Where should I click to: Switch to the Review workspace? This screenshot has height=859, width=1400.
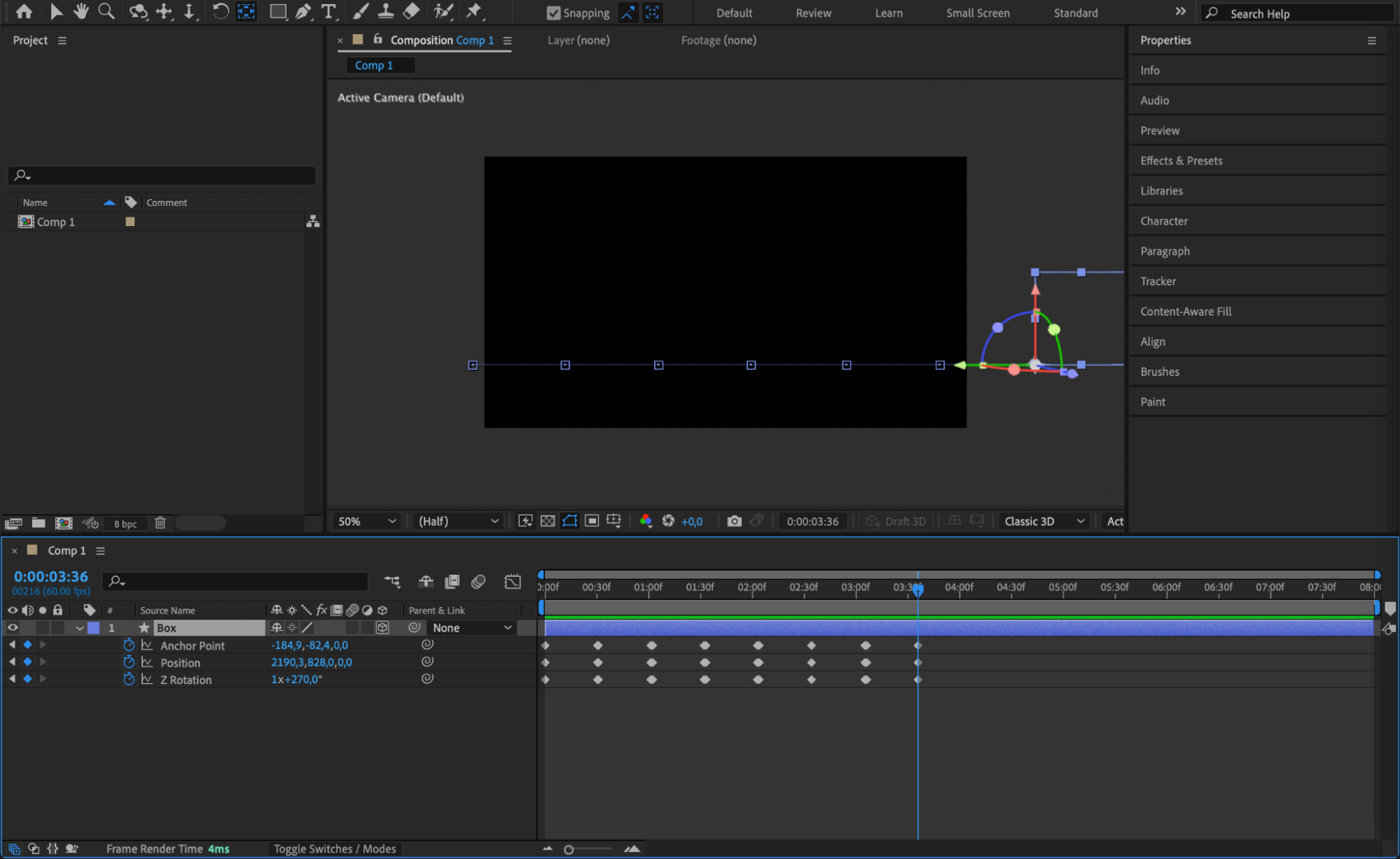(812, 13)
